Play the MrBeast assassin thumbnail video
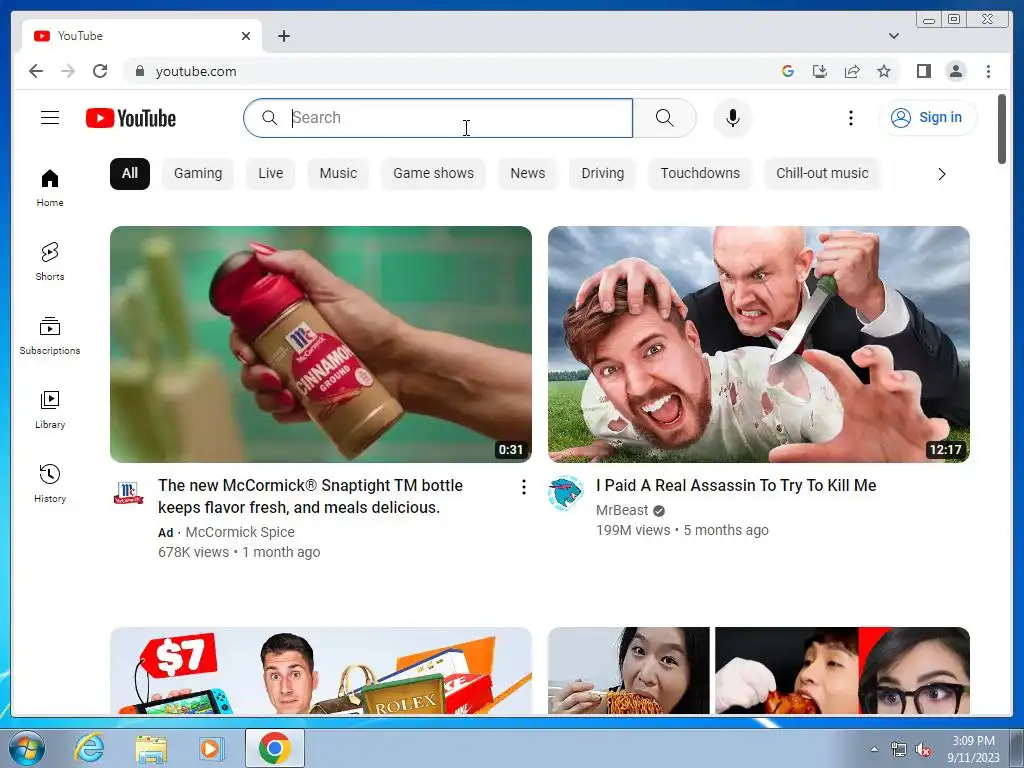Screen dimensions: 1024x768 point(759,344)
